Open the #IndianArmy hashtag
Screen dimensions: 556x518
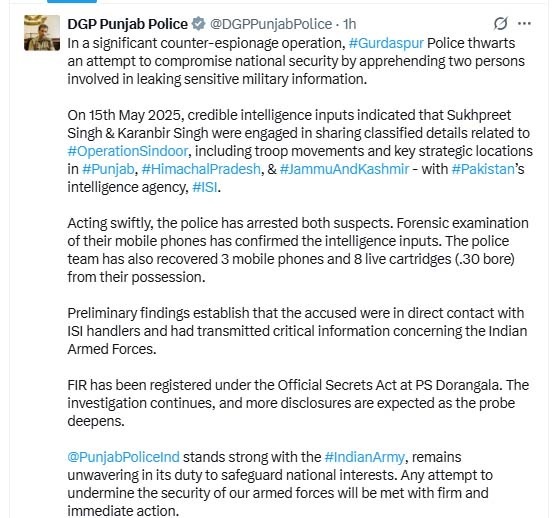click(x=364, y=457)
